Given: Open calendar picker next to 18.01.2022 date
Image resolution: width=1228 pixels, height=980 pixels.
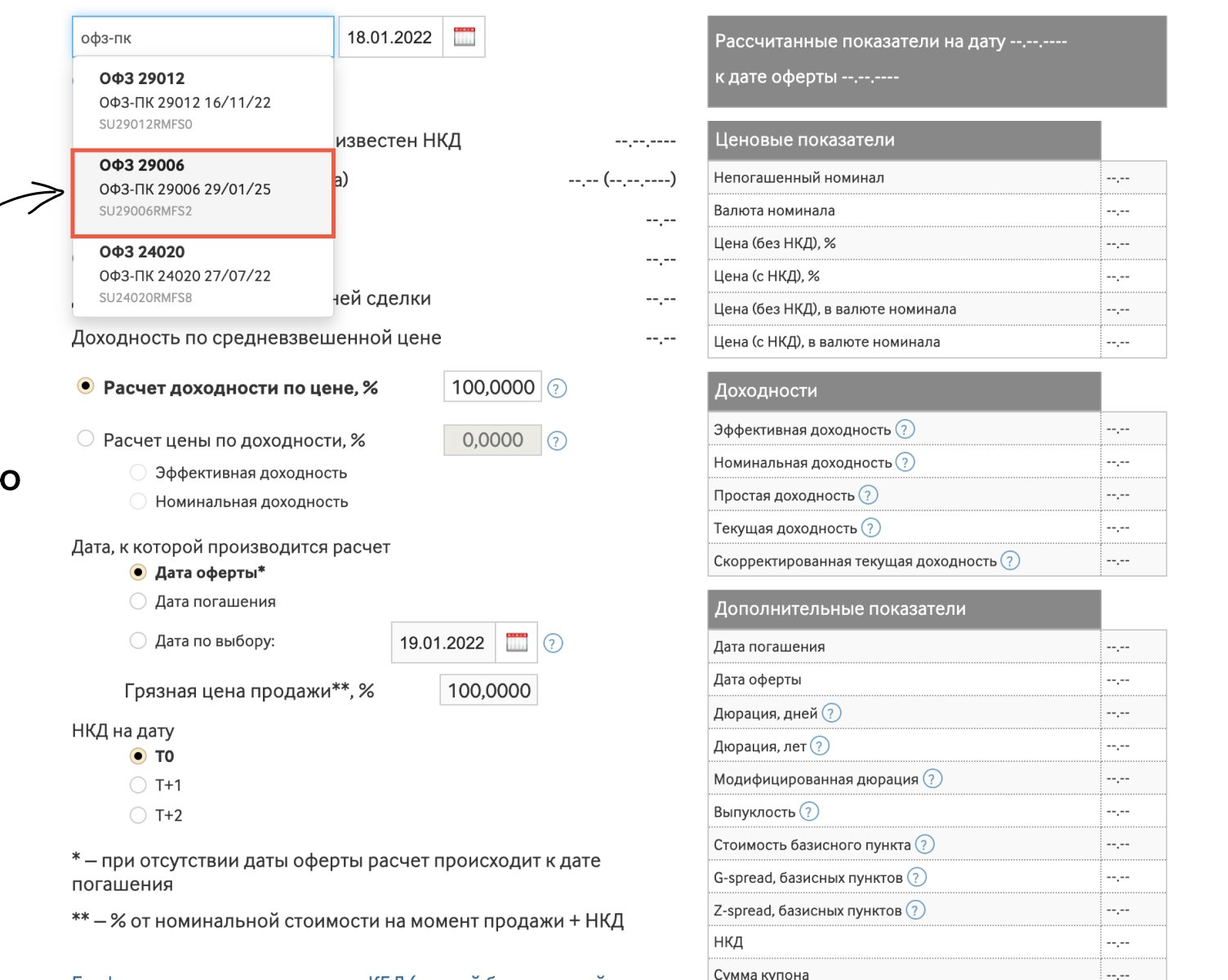Looking at the screenshot, I should point(464,37).
